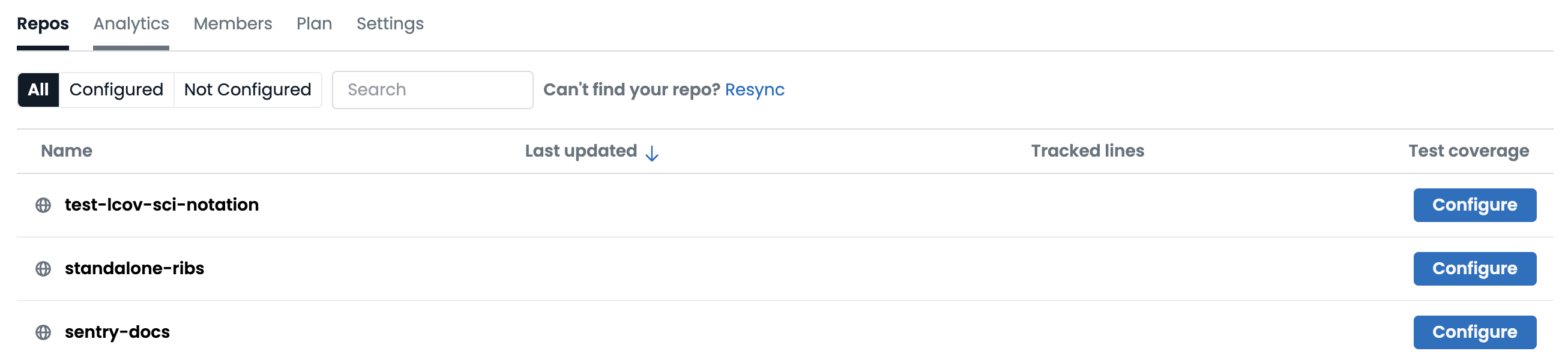Screen dimensions: 1568x360
Task: Sort by the Name column header
Action: [67, 151]
